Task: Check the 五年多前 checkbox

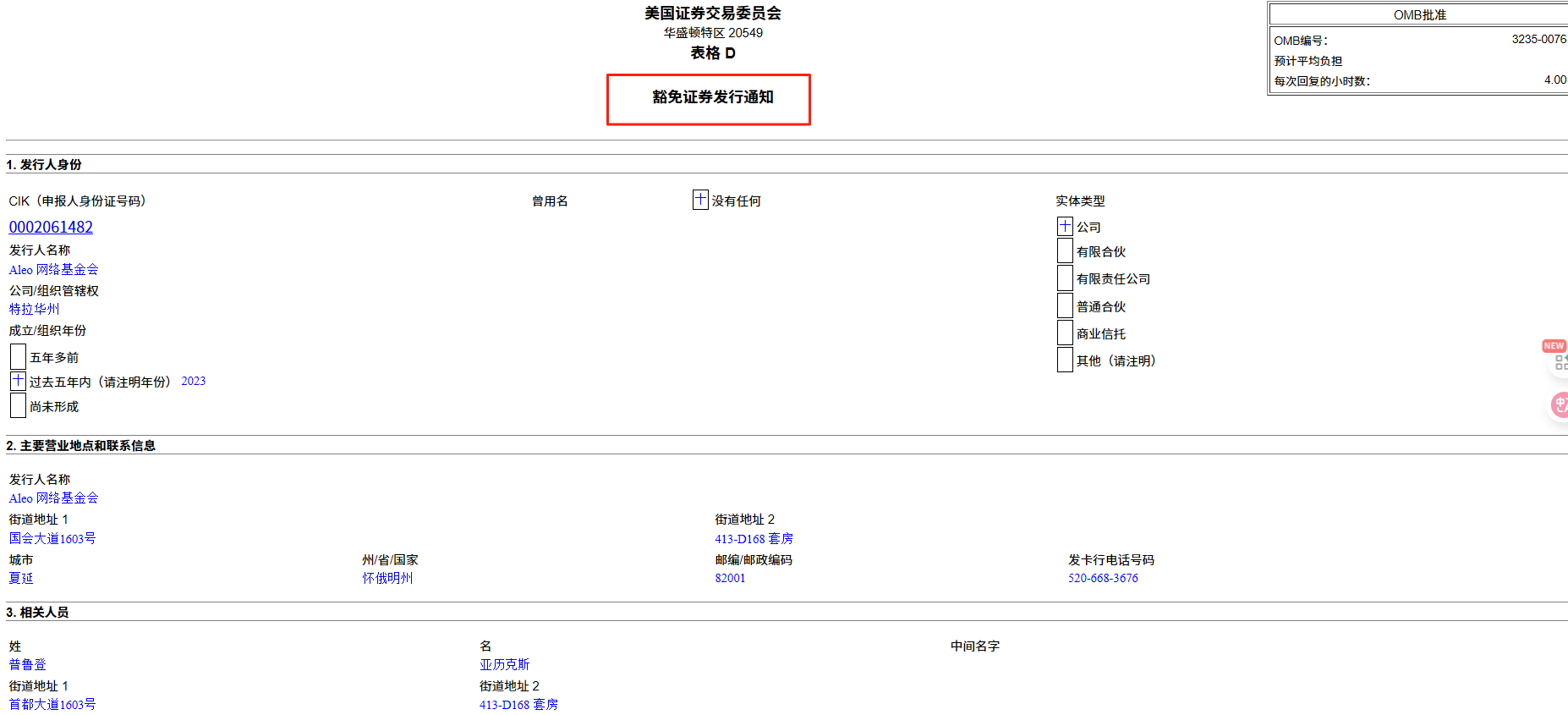Action: tap(18, 356)
